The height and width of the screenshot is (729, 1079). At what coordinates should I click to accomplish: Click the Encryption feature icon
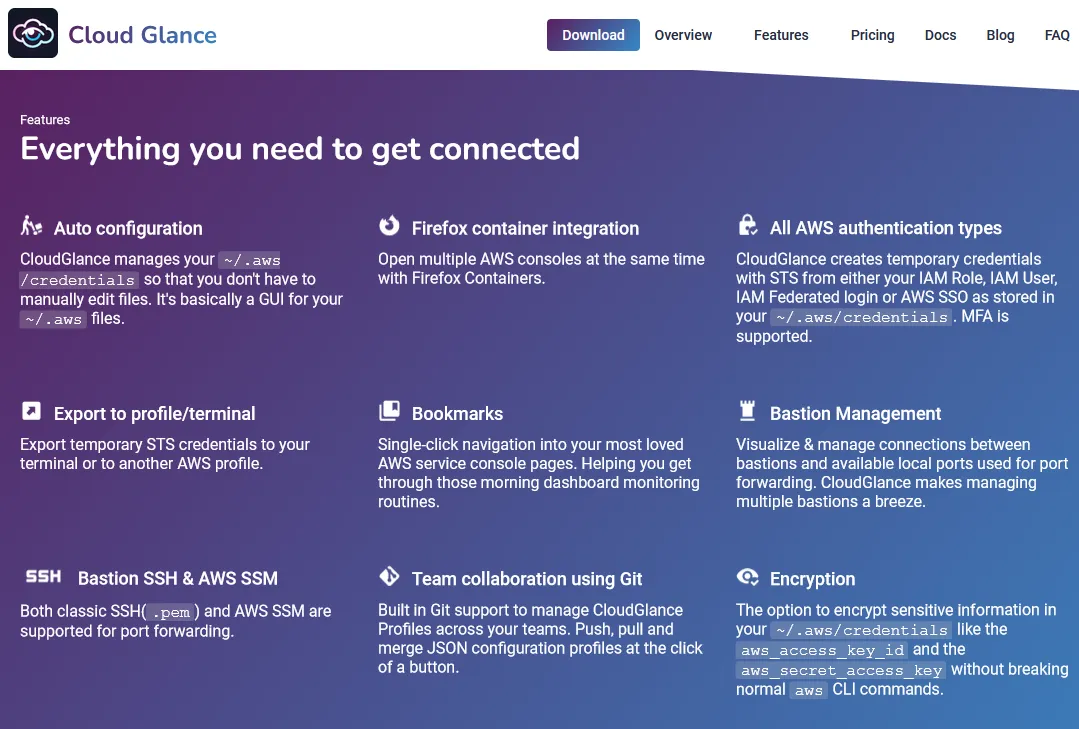click(x=747, y=577)
